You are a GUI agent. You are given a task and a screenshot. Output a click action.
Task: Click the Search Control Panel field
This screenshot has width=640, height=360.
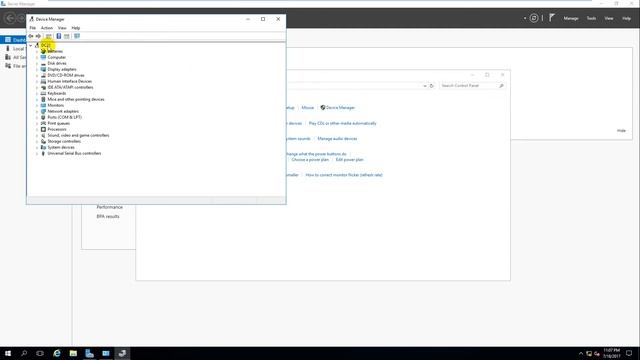(x=472, y=86)
